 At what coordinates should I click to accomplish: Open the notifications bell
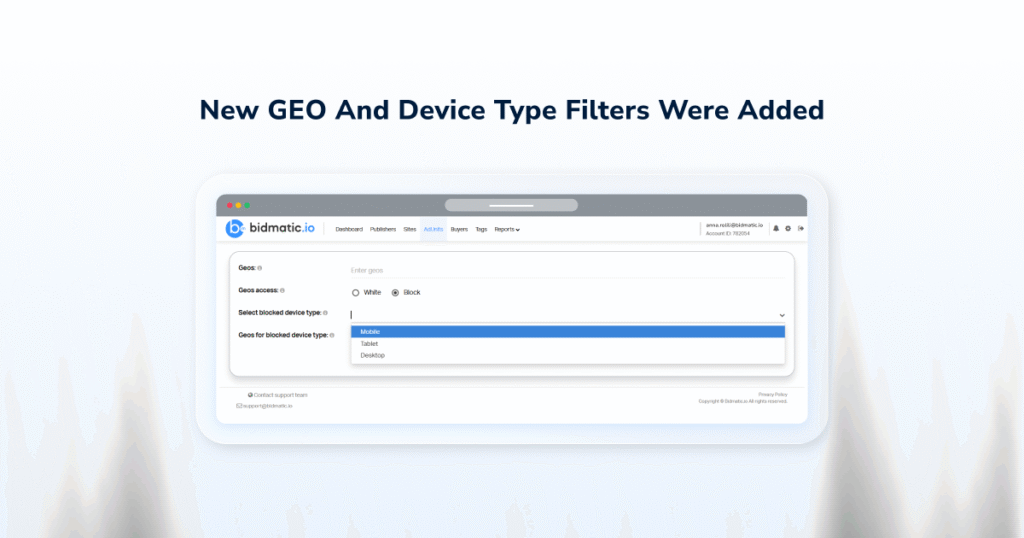[x=776, y=229]
